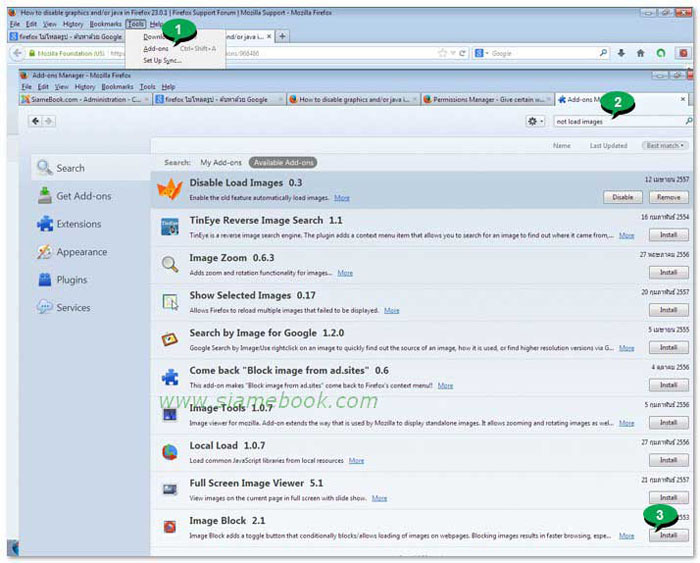Click the Image Tools add-on icon
700x563 pixels.
point(170,415)
